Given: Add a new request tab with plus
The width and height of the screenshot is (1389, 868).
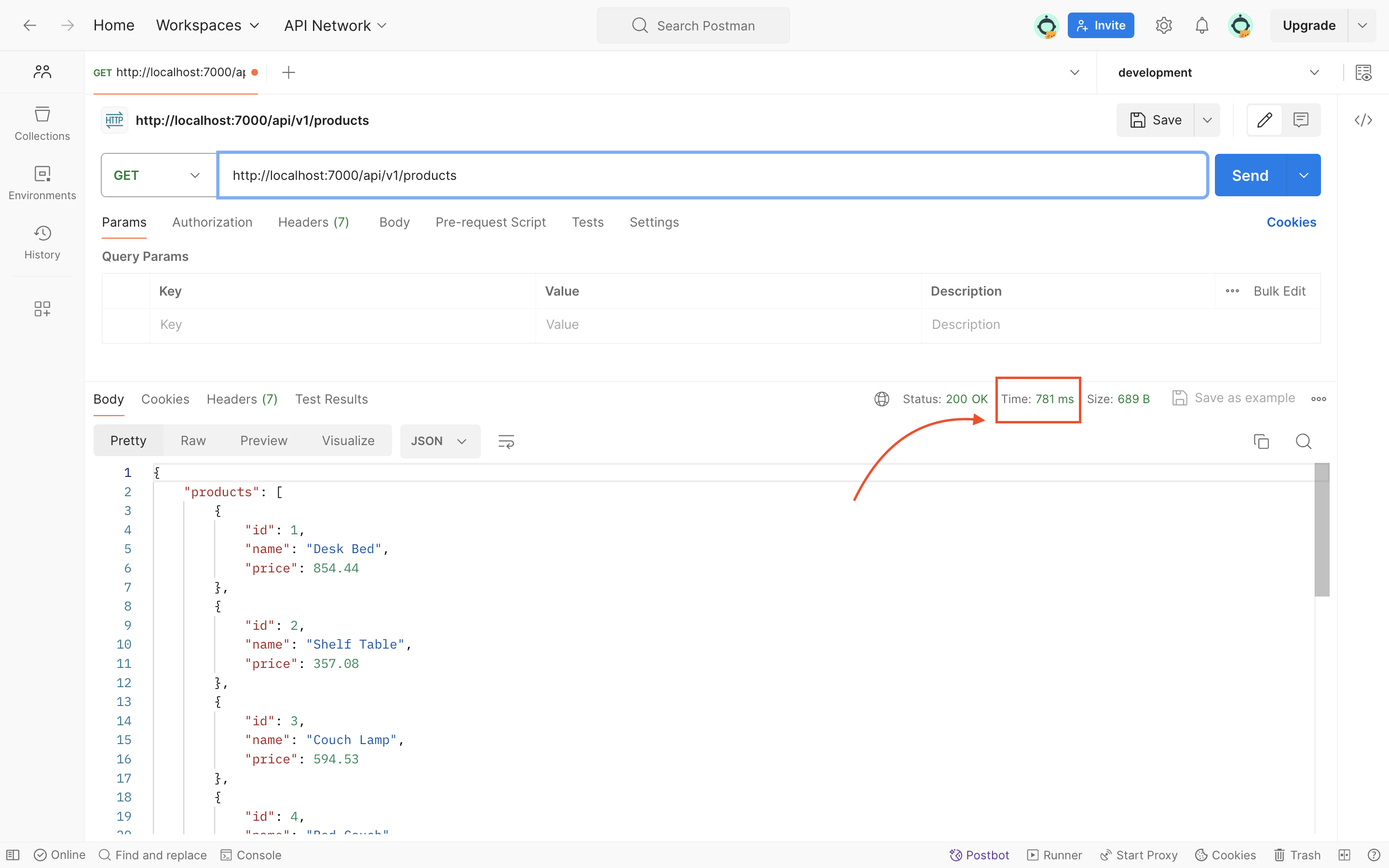Looking at the screenshot, I should point(289,72).
